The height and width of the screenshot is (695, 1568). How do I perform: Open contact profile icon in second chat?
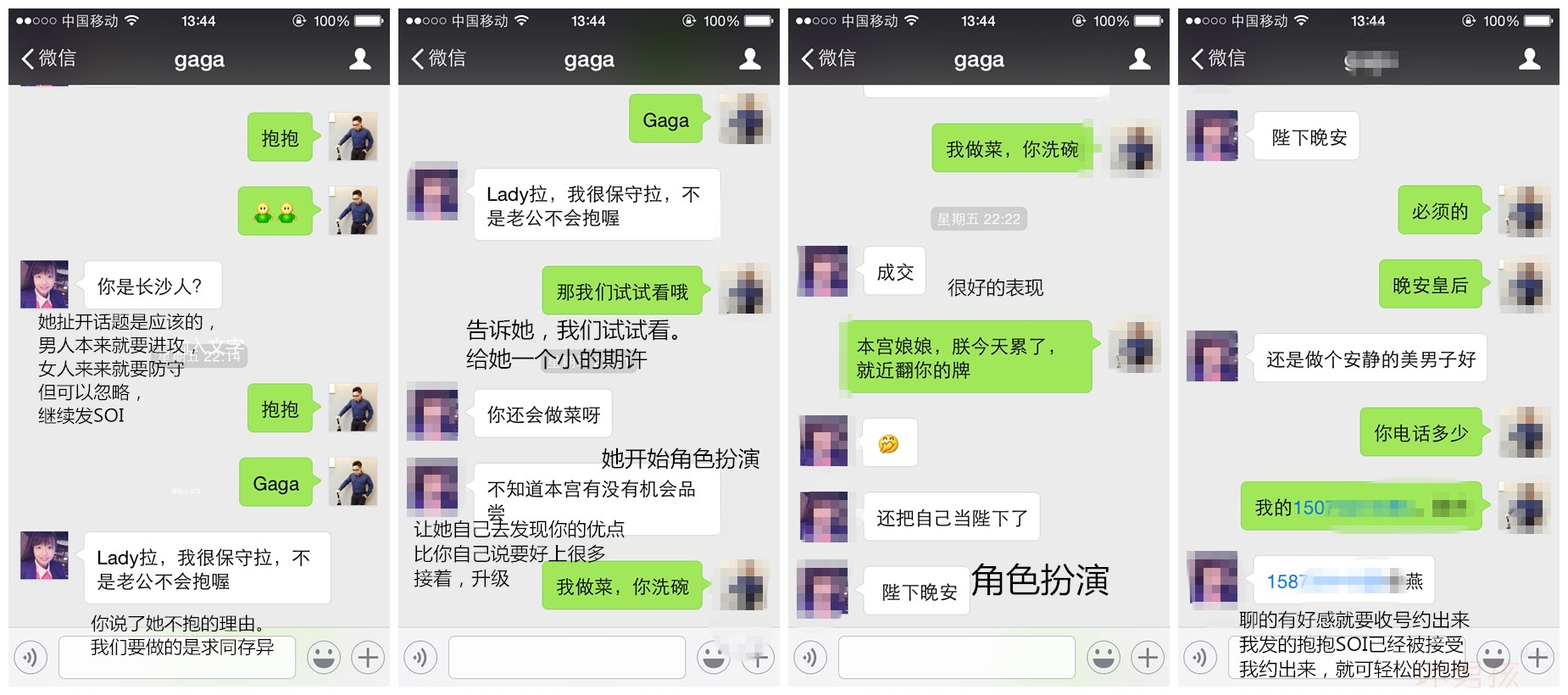pyautogui.click(x=750, y=58)
